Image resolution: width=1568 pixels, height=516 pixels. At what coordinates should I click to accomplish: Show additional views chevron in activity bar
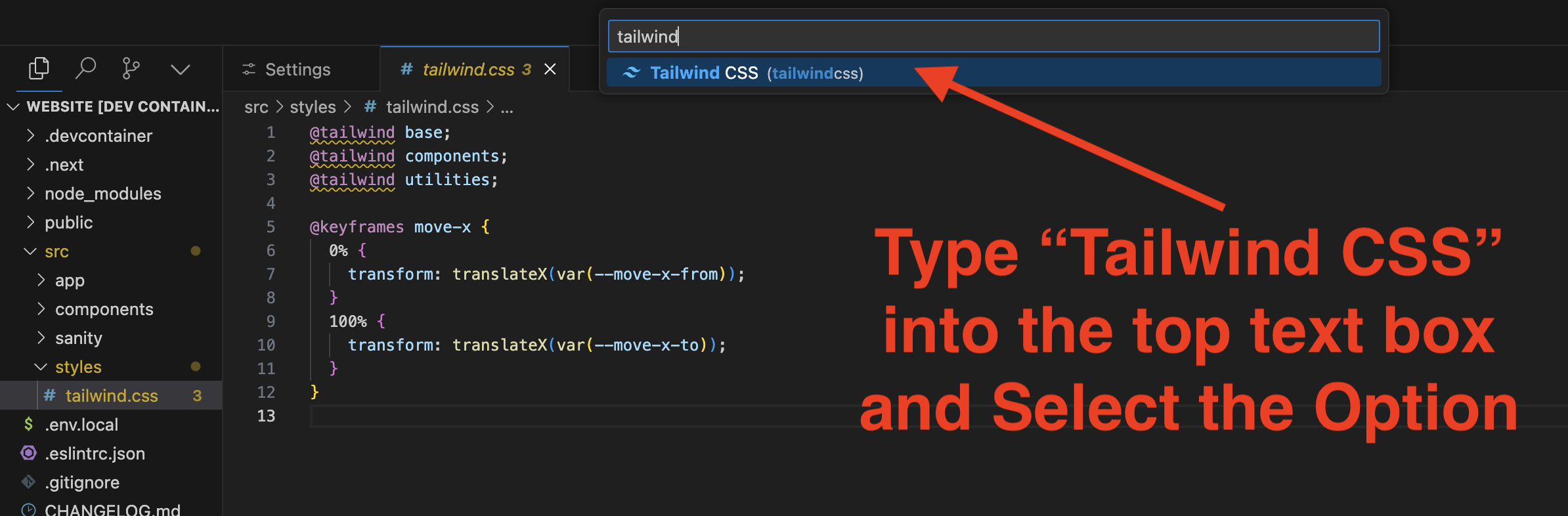tap(180, 69)
